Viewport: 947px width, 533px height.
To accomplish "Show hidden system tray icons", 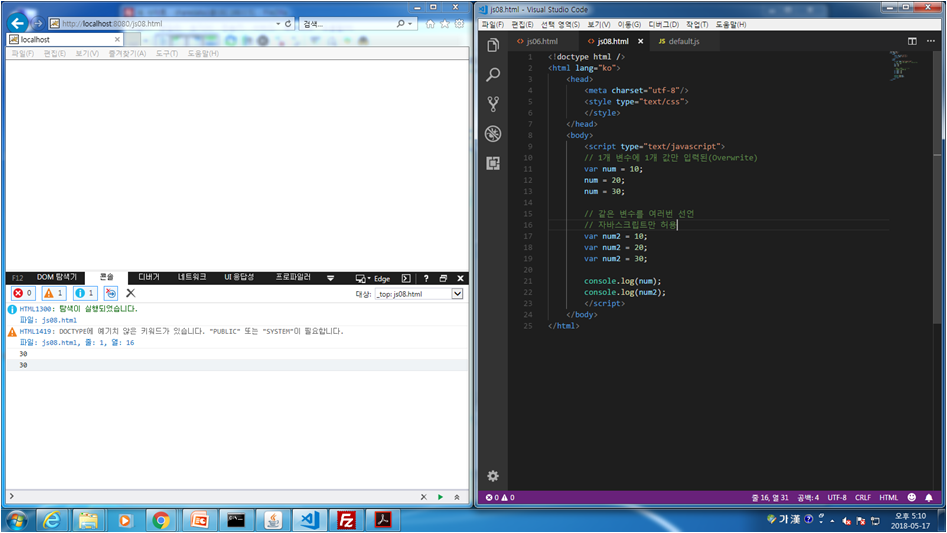I will (832, 520).
